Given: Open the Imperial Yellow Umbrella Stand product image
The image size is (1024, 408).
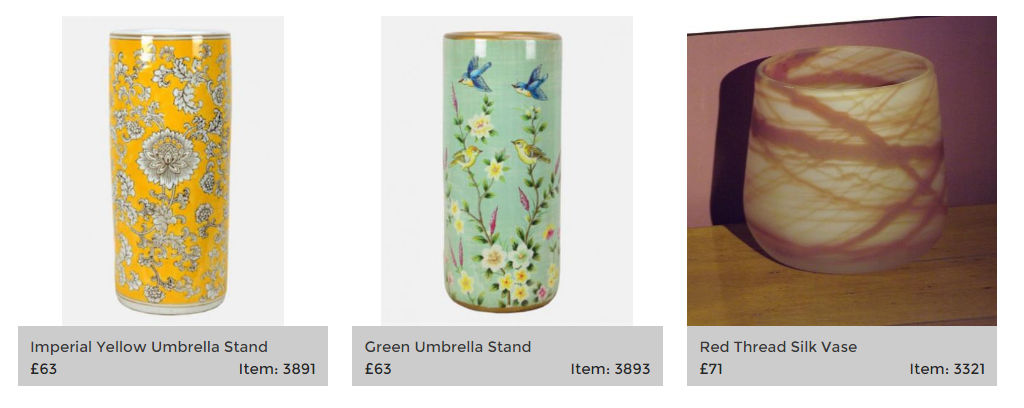Looking at the screenshot, I should (173, 170).
